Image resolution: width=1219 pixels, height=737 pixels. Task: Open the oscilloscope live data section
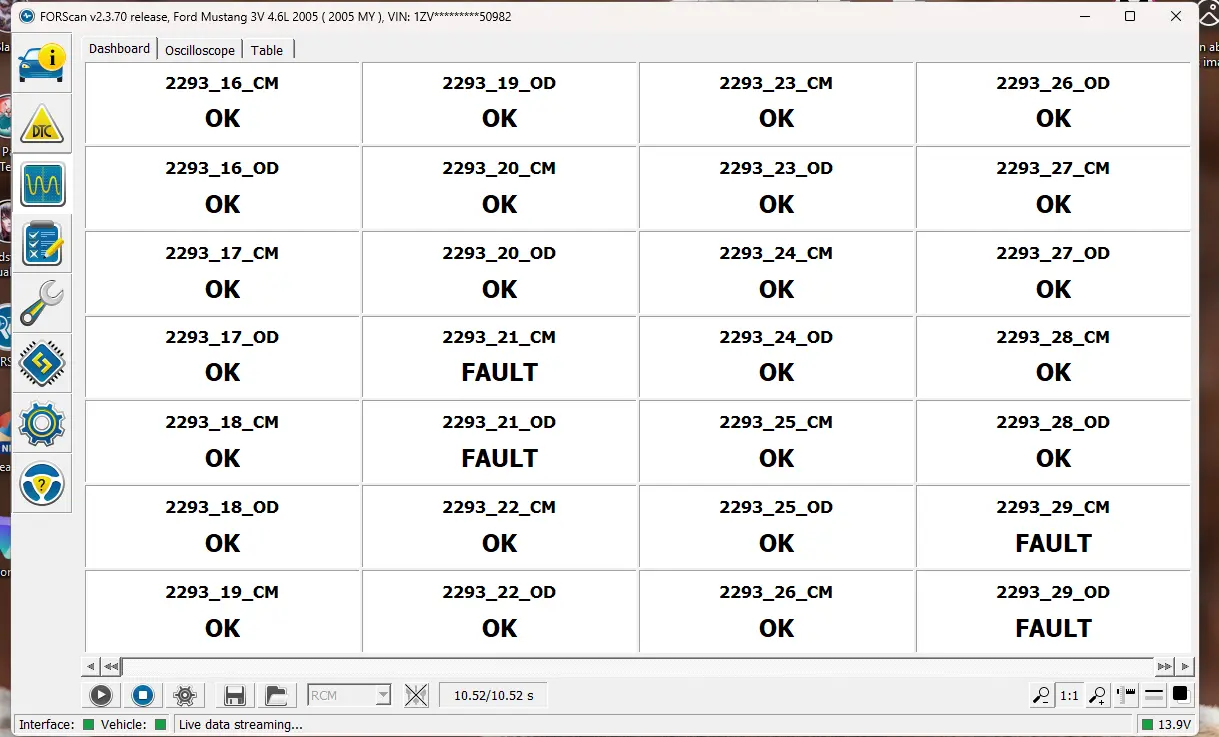pyautogui.click(x=42, y=184)
